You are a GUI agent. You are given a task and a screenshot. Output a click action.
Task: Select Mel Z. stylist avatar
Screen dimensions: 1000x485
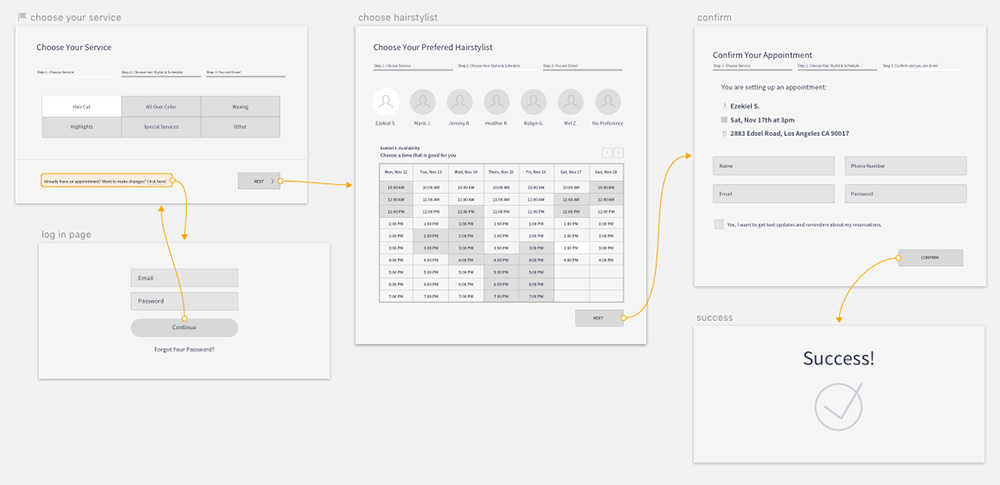pos(571,102)
